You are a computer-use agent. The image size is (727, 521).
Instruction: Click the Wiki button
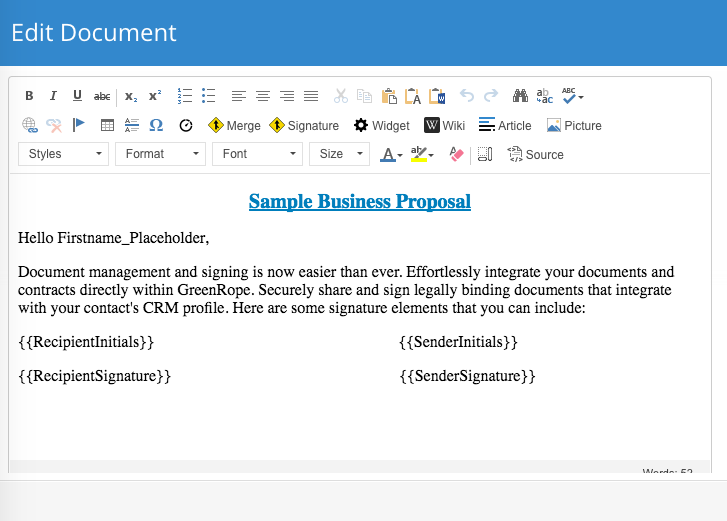tap(444, 125)
